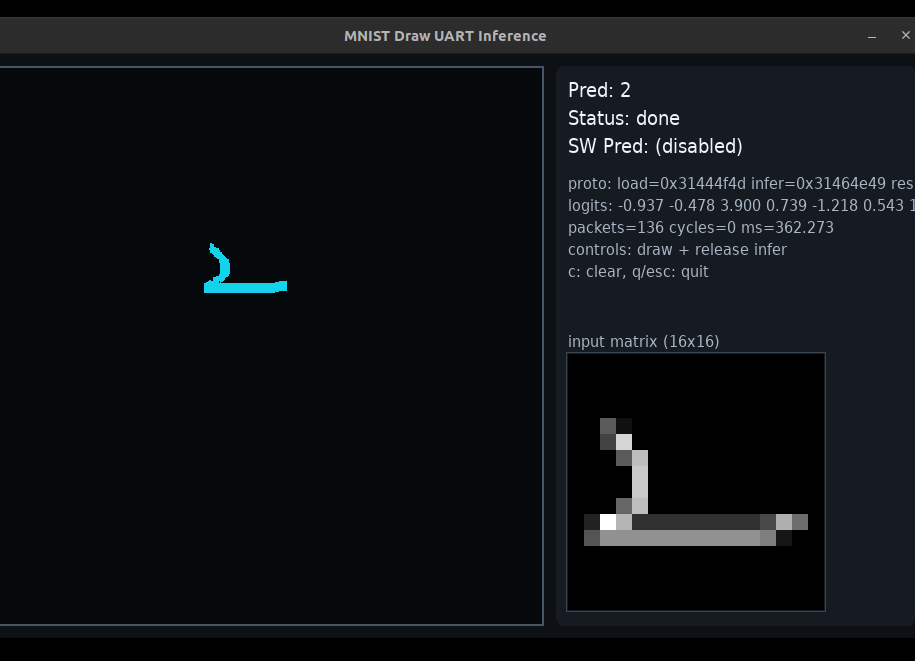Click the right end of the cyan line
915x661 pixels.
(x=282, y=286)
